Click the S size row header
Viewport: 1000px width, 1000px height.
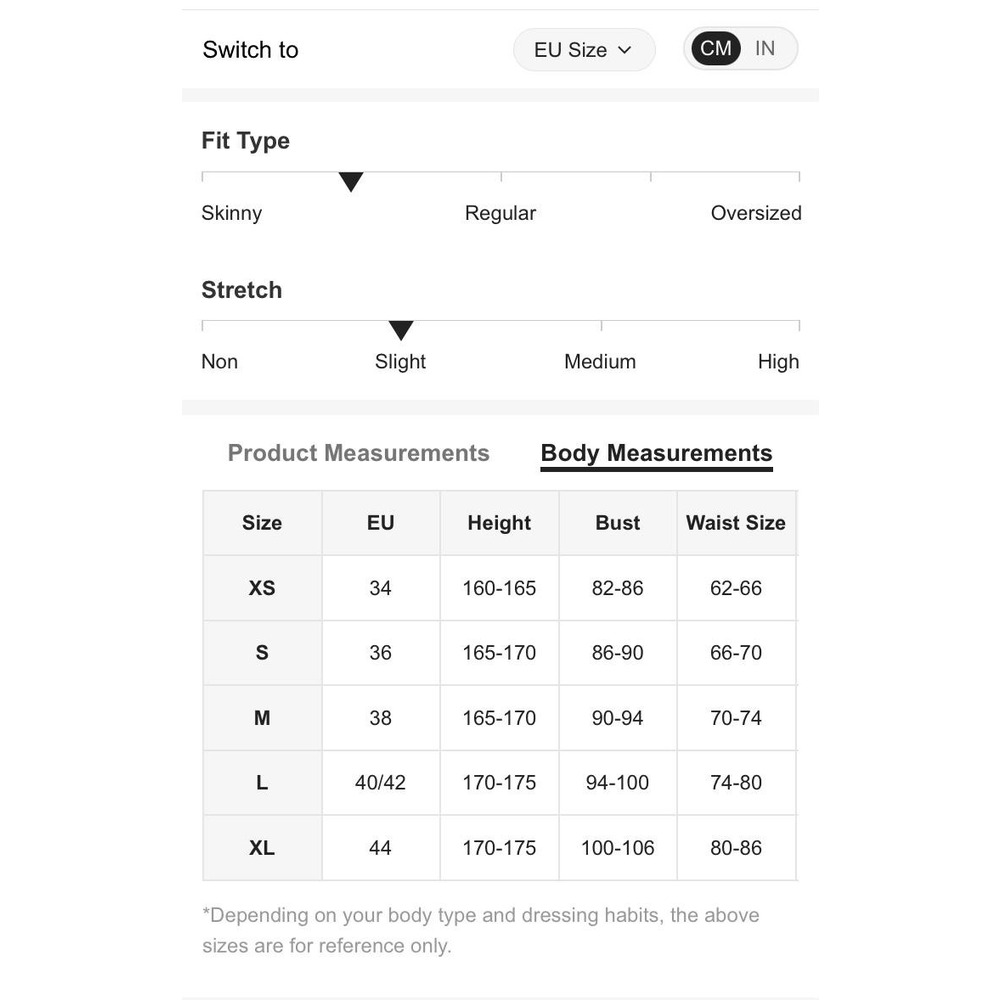tap(262, 653)
